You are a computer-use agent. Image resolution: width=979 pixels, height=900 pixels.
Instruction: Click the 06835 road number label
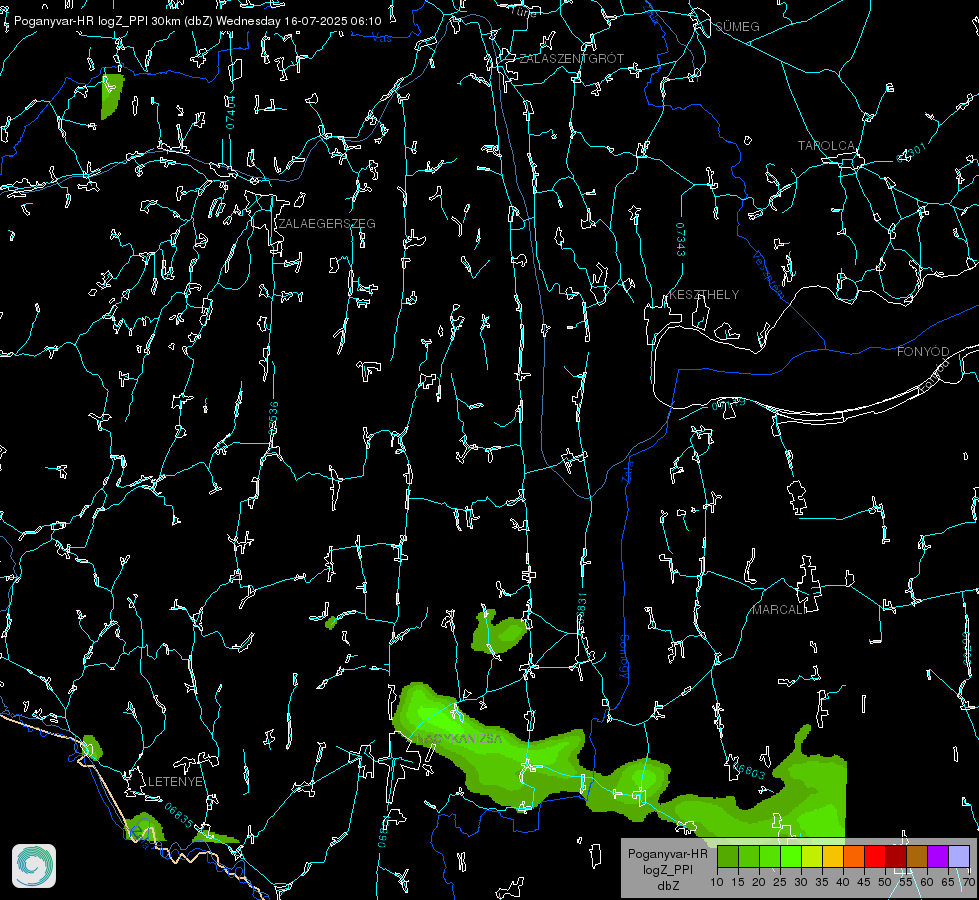(179, 816)
